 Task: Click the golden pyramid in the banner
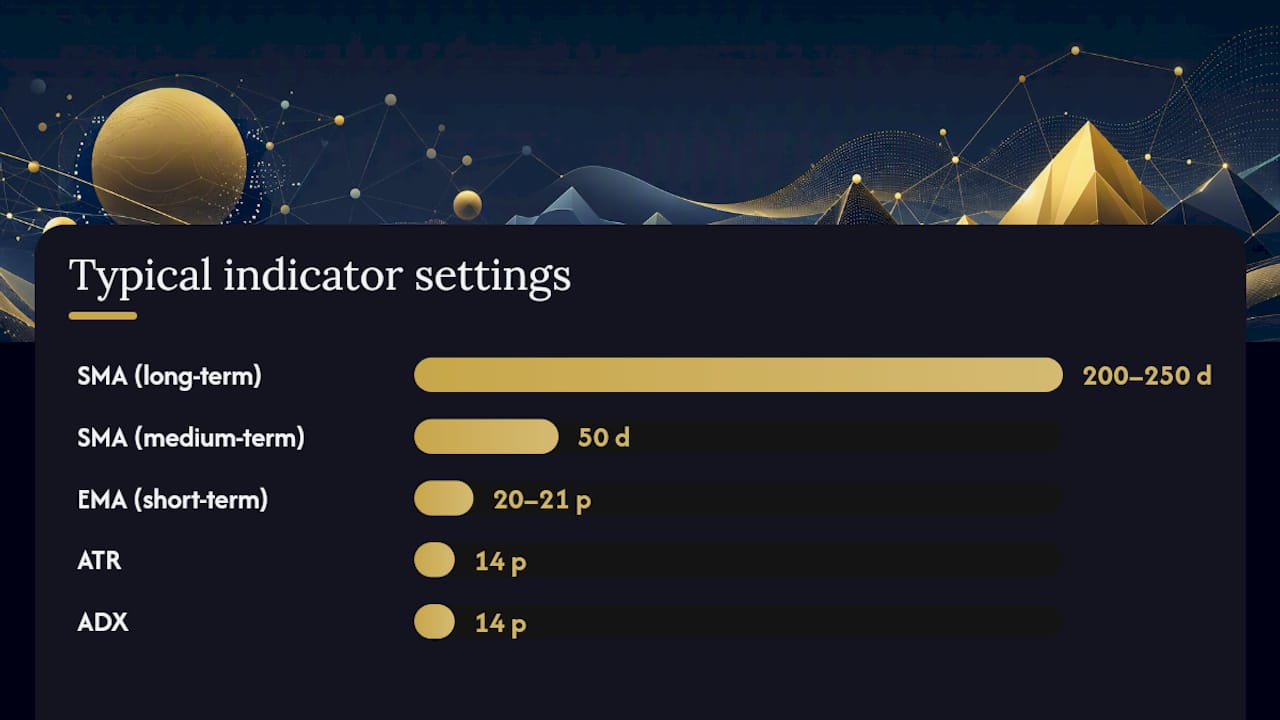coord(1084,176)
